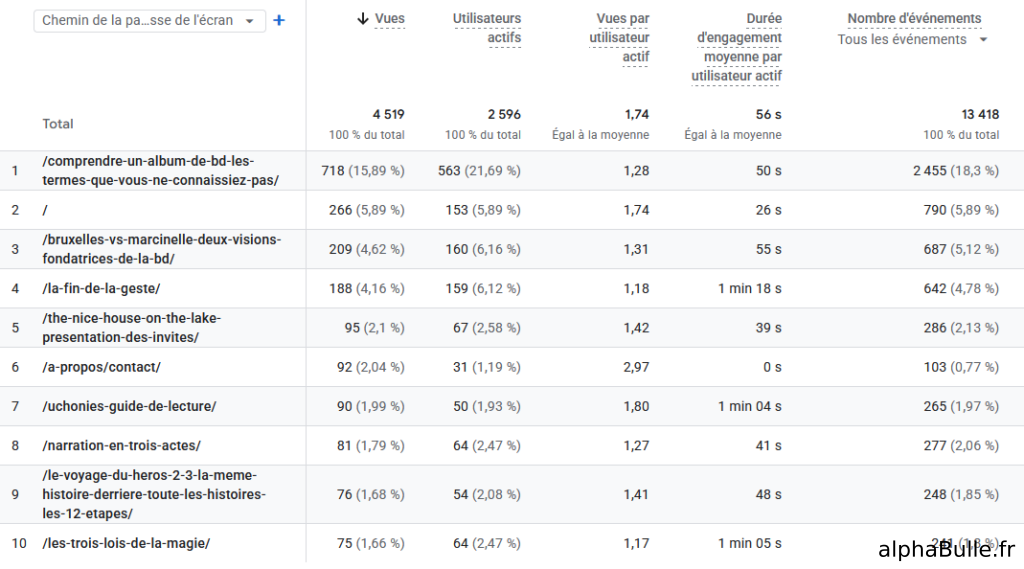1024x569 pixels.
Task: Click active users cell 31 (1,19 %)
Action: (x=487, y=367)
